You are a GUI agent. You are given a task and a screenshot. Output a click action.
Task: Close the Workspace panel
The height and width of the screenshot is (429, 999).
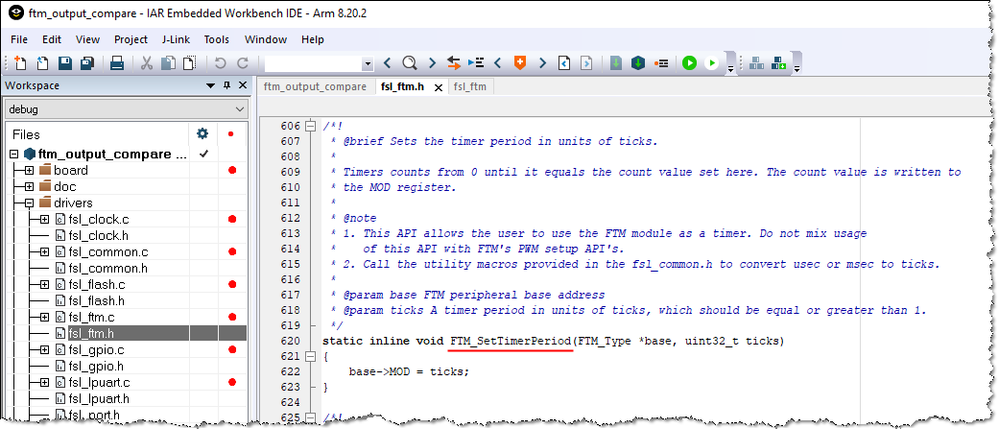click(242, 85)
